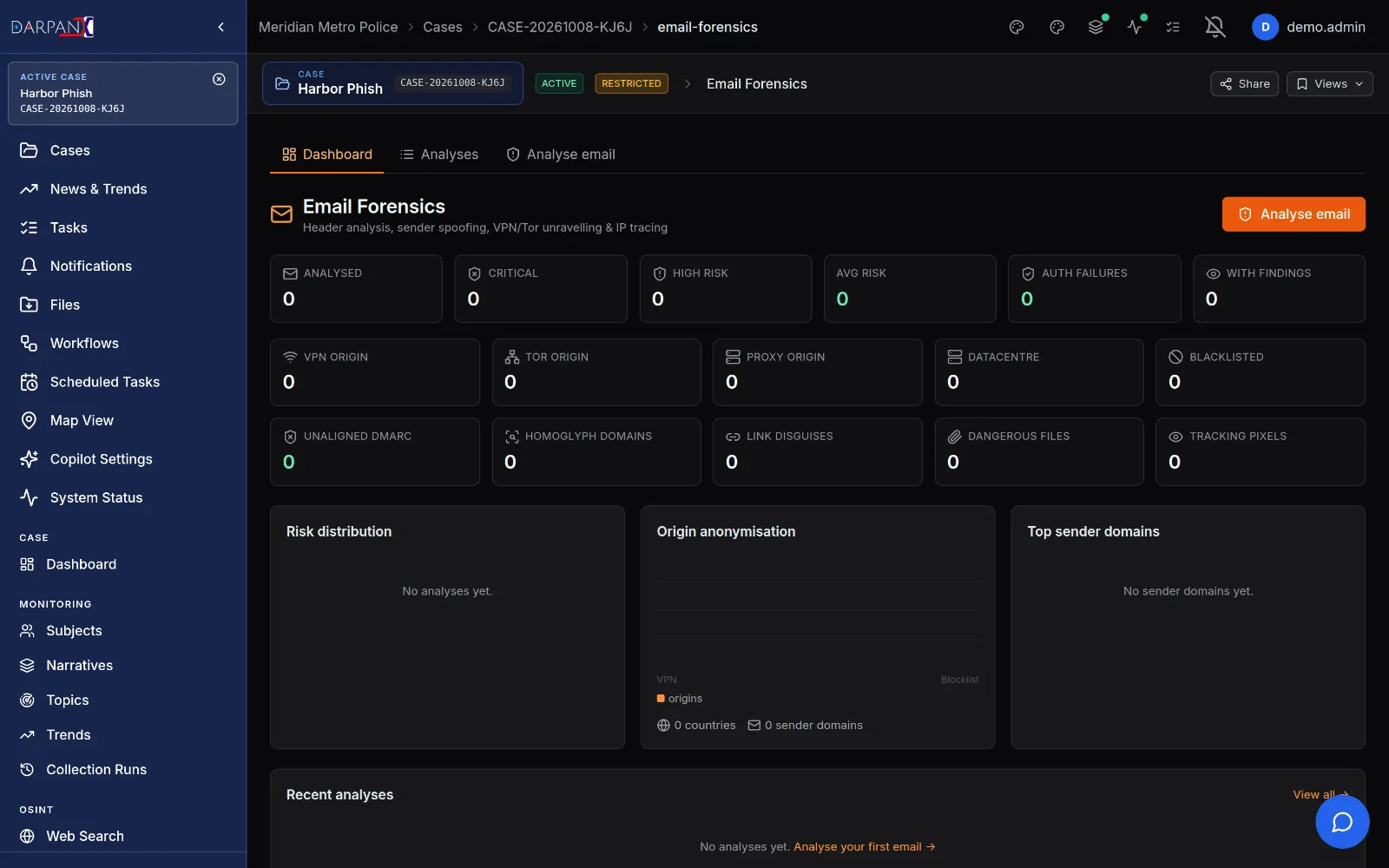The height and width of the screenshot is (868, 1389).
Task: Click the Share button
Action: 1244,84
